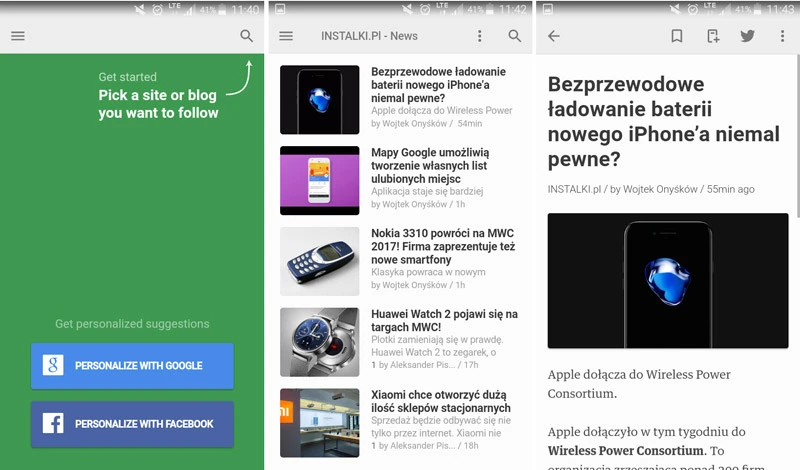This screenshot has width=800, height=470.
Task: Open headline 'Bezprzewodowe ładowanie baterii' in list
Action: coord(438,85)
